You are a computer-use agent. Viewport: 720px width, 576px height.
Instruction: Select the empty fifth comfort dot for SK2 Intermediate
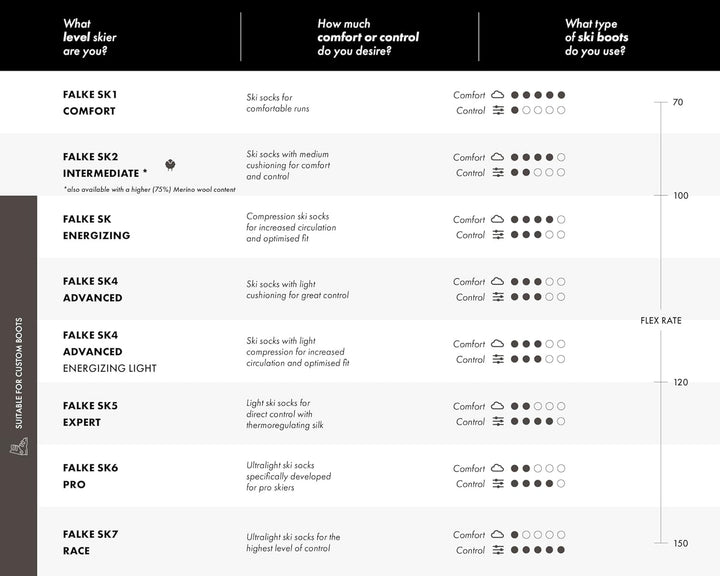click(x=561, y=157)
